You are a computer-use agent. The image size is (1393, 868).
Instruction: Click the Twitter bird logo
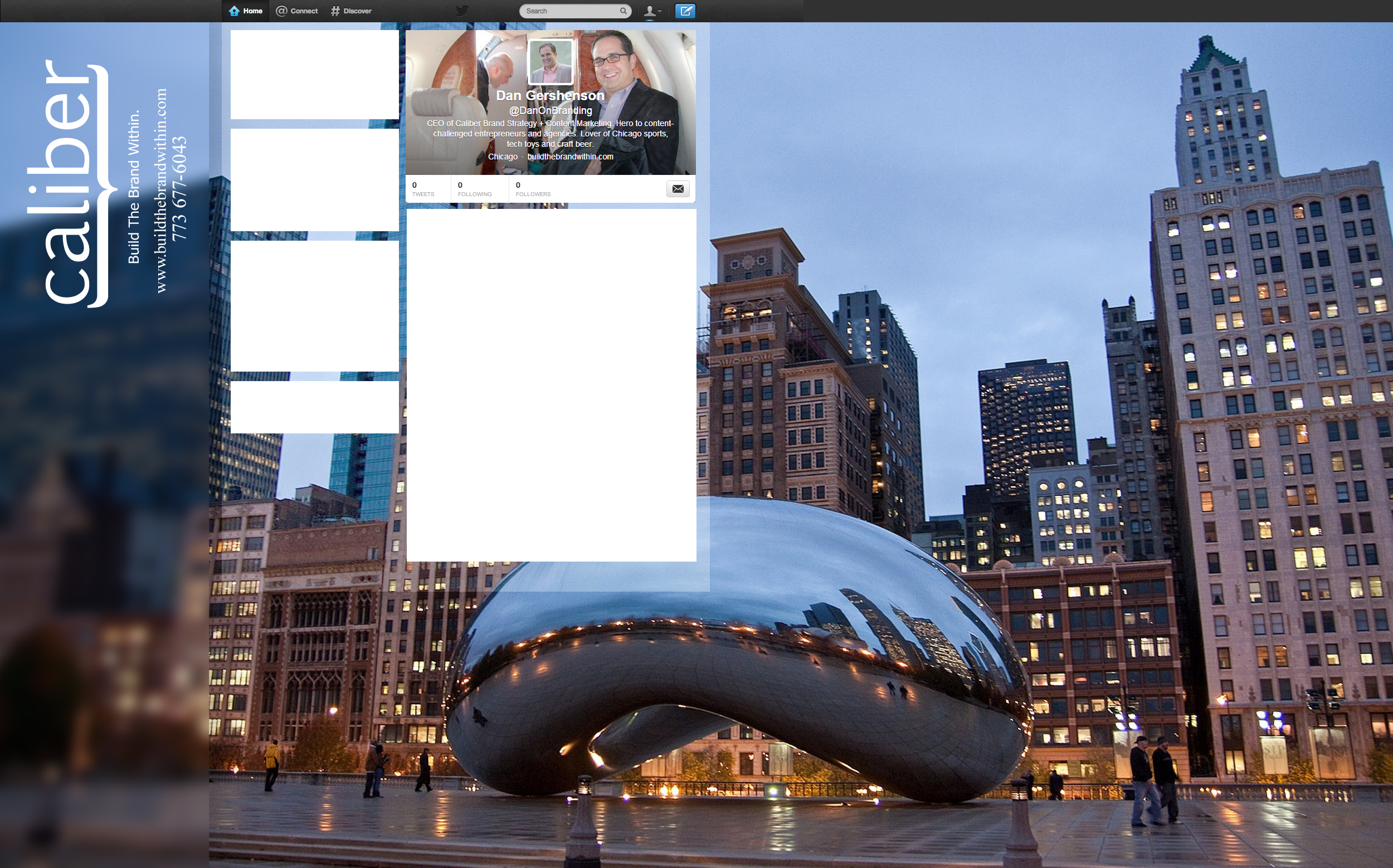(462, 11)
